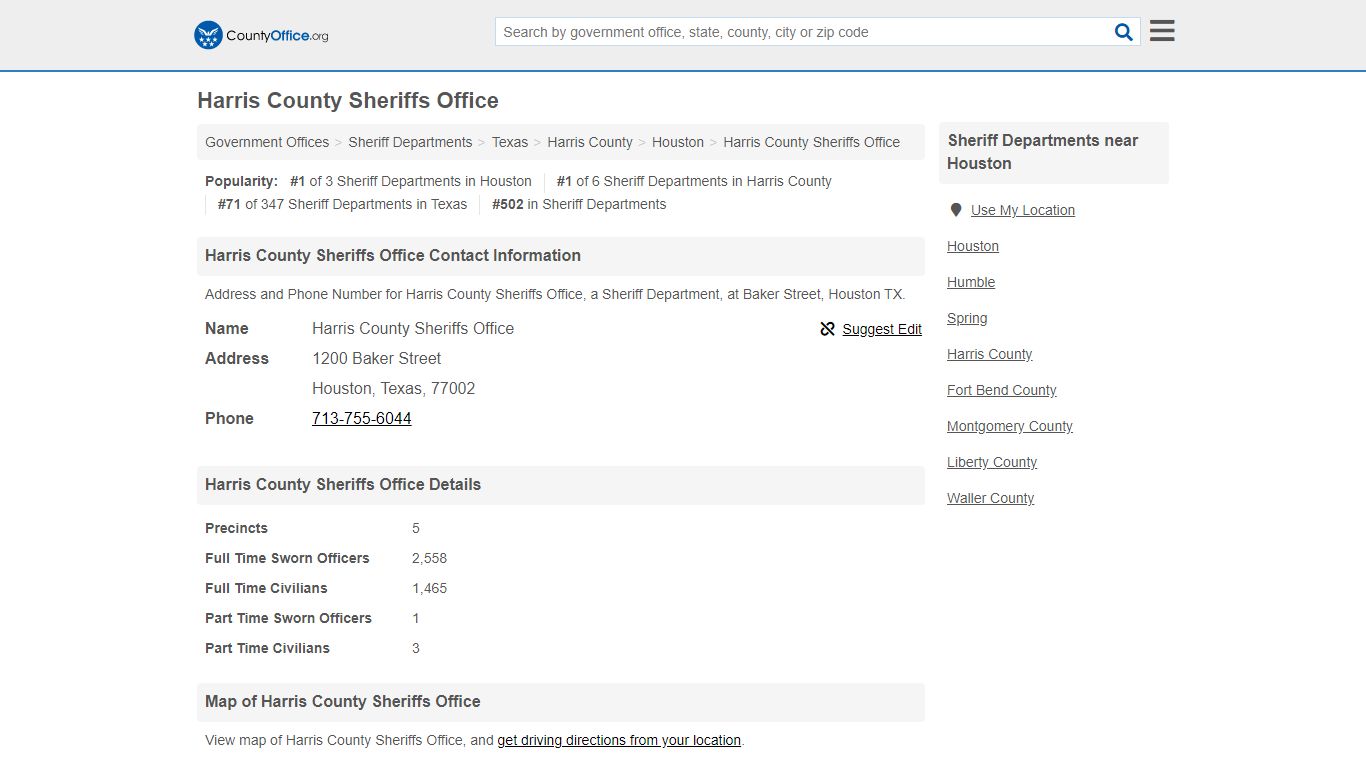Click the page title heading
Screen dimensions: 1366x768
348,100
